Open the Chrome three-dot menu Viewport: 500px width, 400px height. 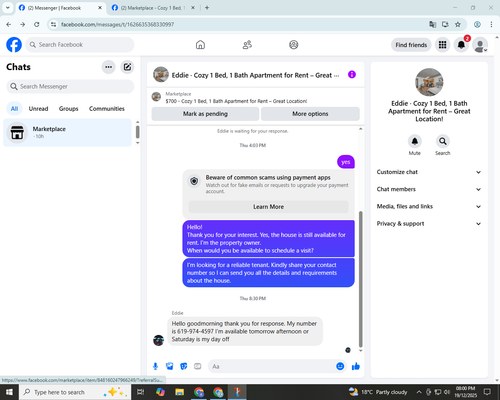pyautogui.click(x=491, y=24)
